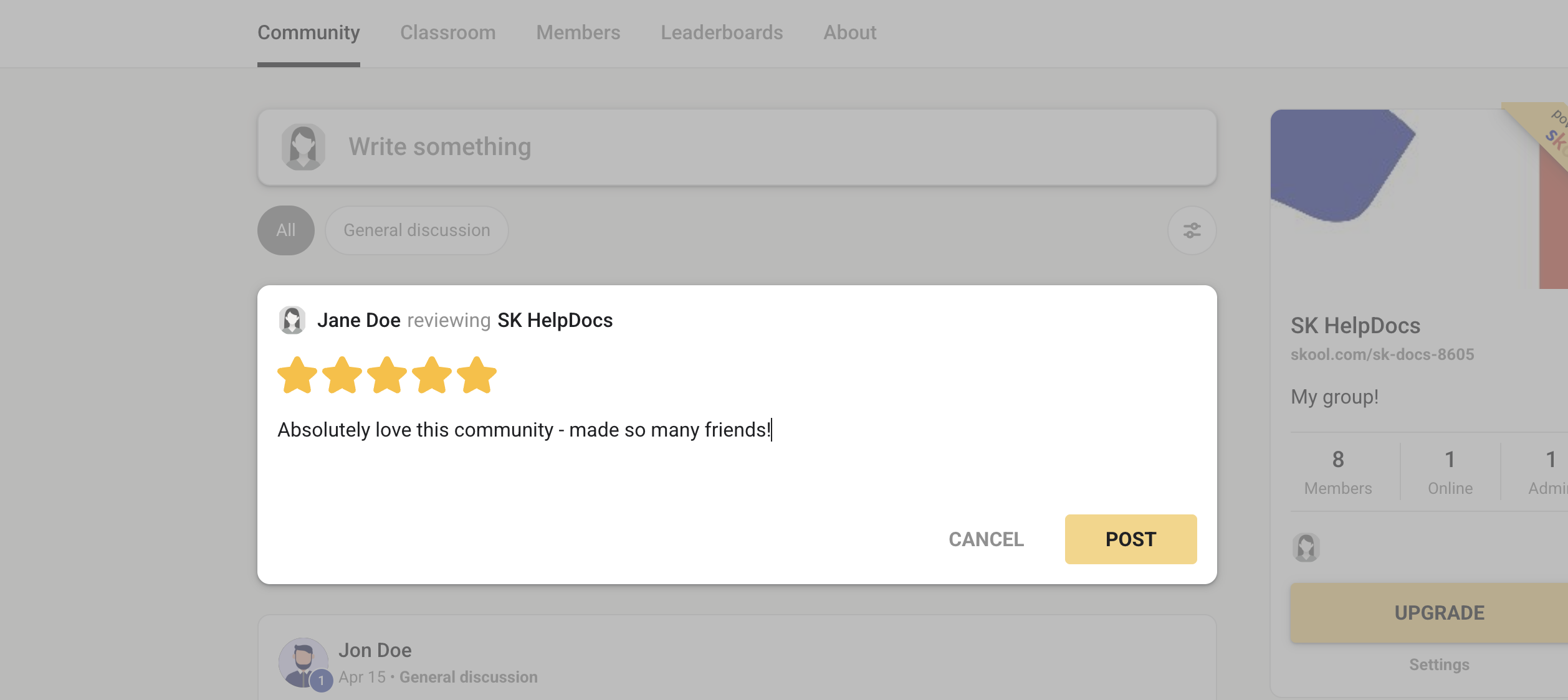
Task: Select the second rating star
Action: tap(342, 375)
